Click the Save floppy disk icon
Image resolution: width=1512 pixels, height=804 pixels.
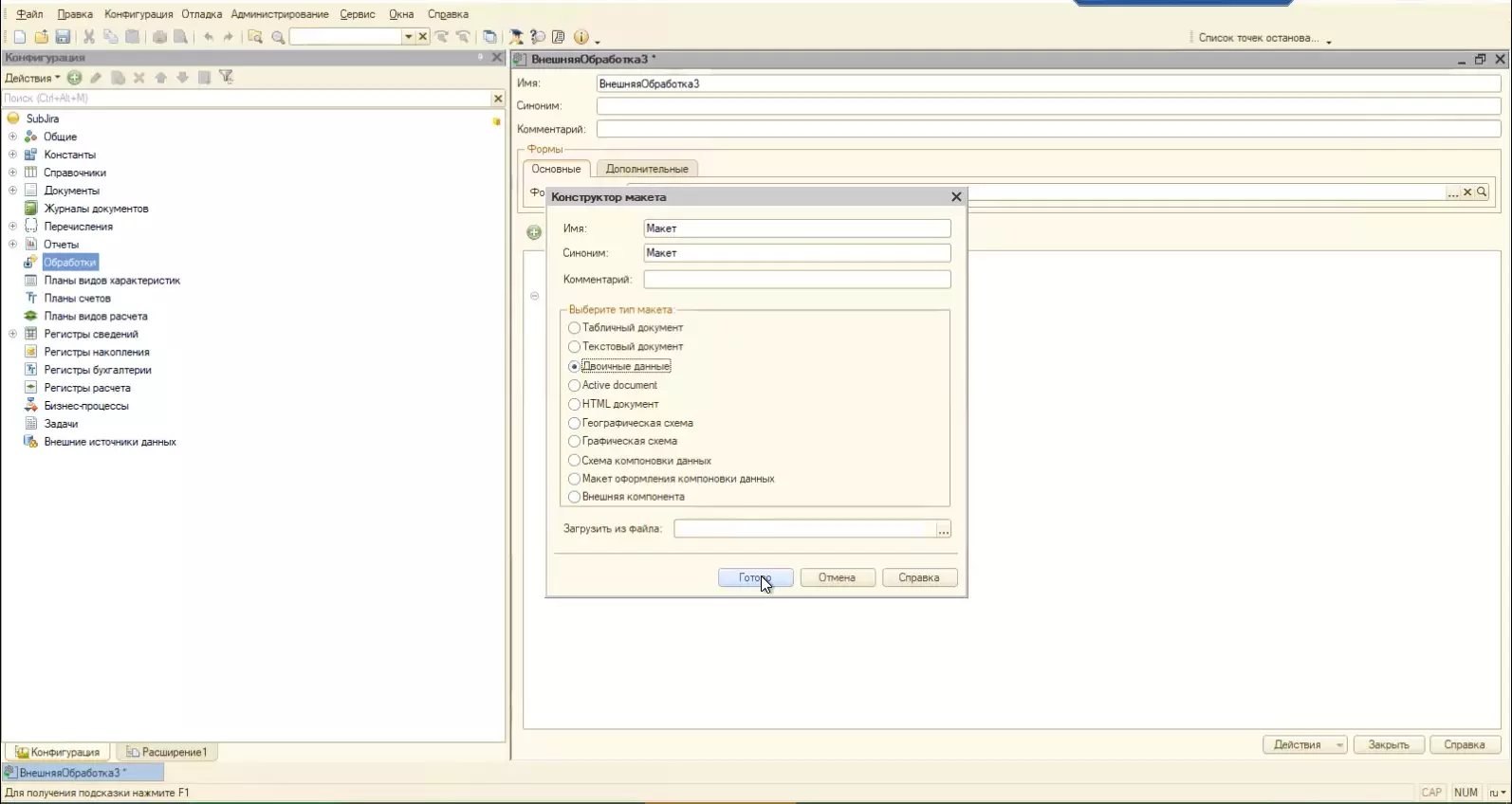[63, 37]
